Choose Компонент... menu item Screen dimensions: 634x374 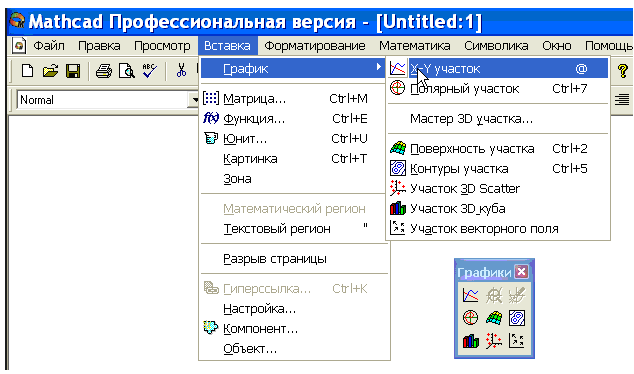pyautogui.click(x=294, y=329)
